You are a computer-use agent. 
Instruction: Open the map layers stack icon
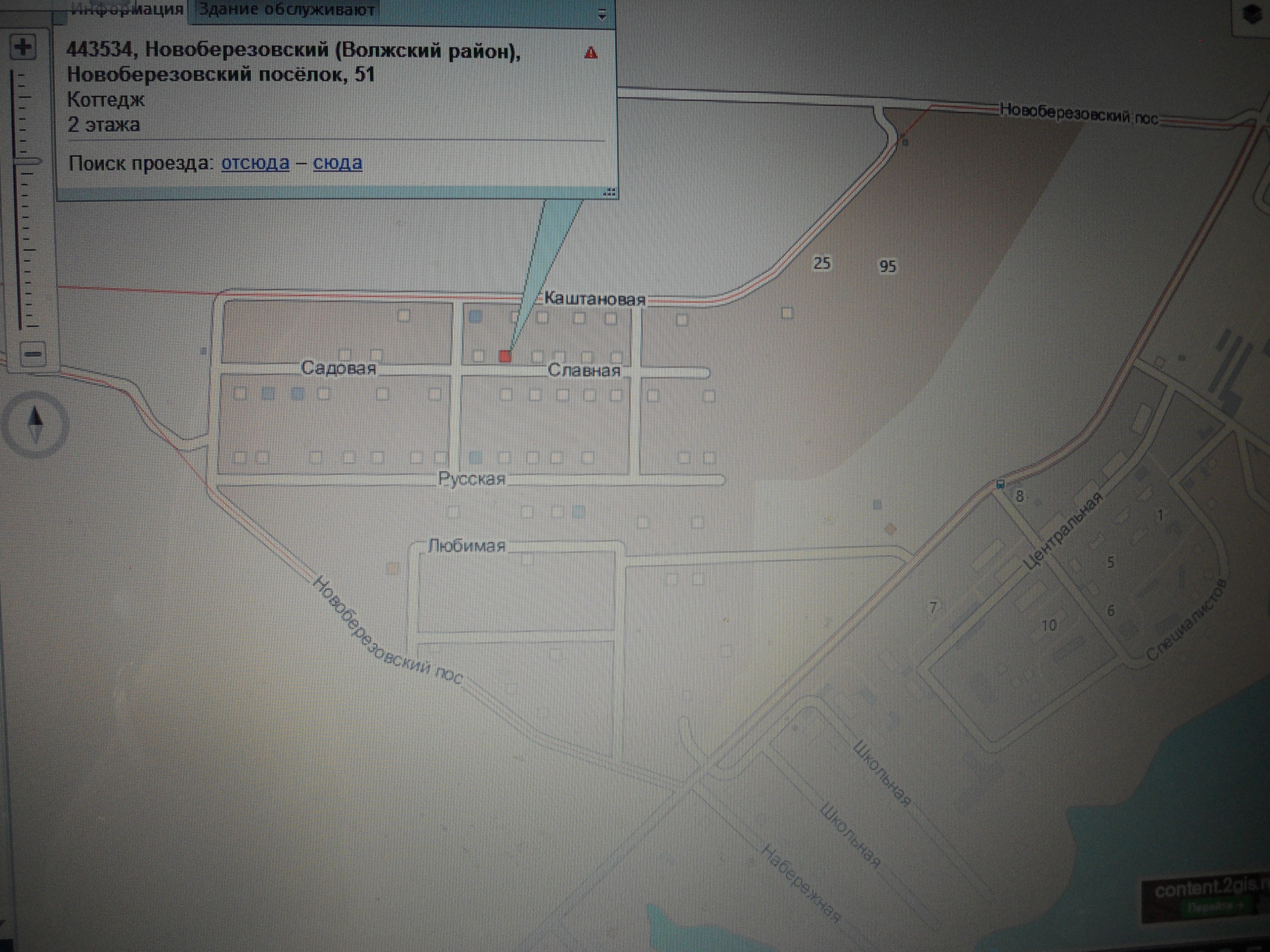(x=1251, y=15)
